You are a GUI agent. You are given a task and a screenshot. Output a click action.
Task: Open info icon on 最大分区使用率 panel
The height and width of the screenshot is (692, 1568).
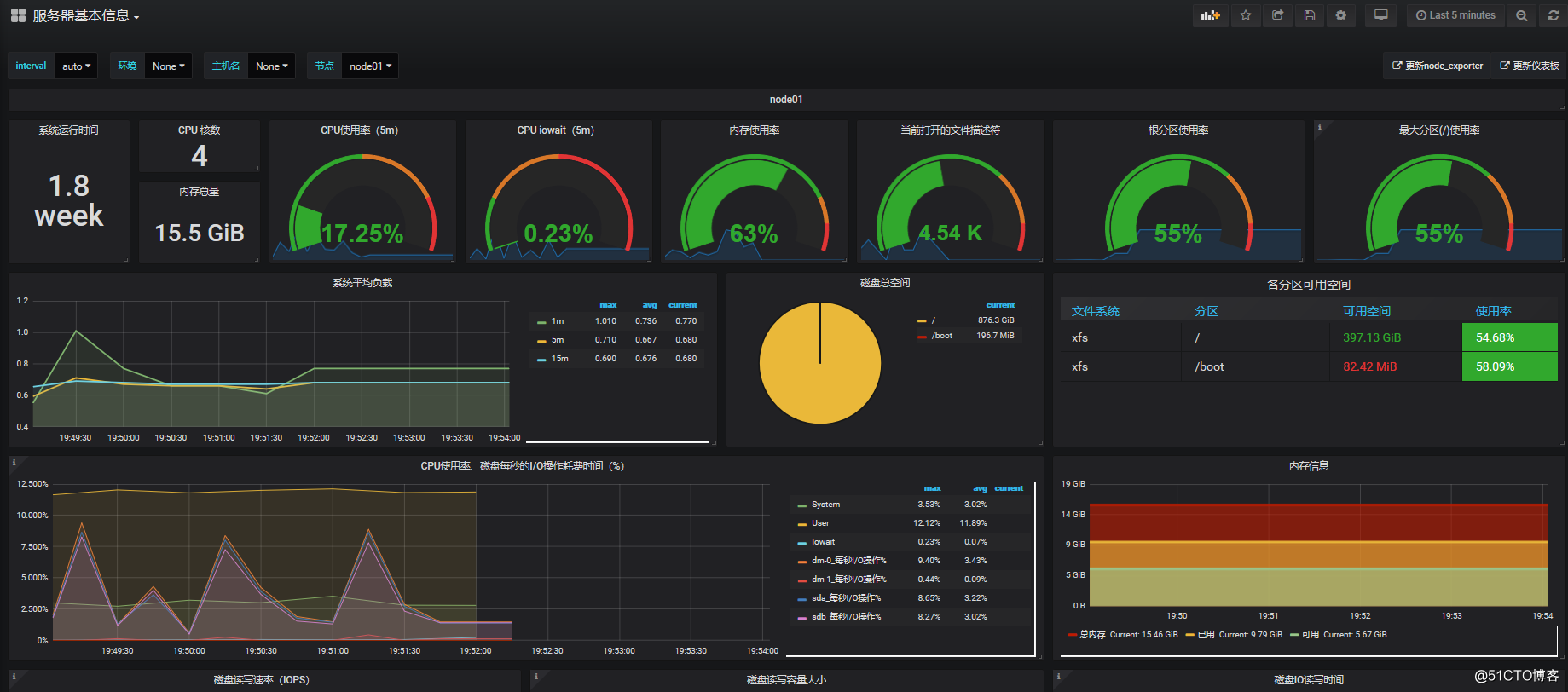coord(1320,127)
